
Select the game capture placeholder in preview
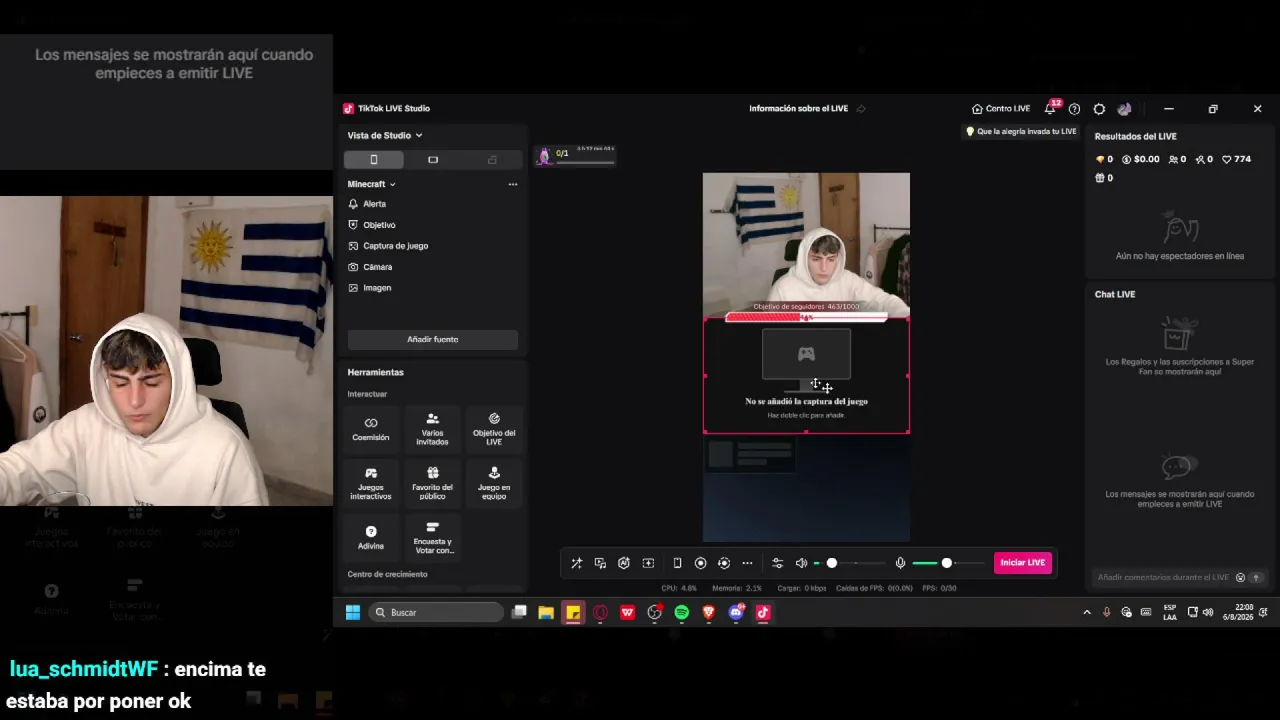(x=806, y=376)
